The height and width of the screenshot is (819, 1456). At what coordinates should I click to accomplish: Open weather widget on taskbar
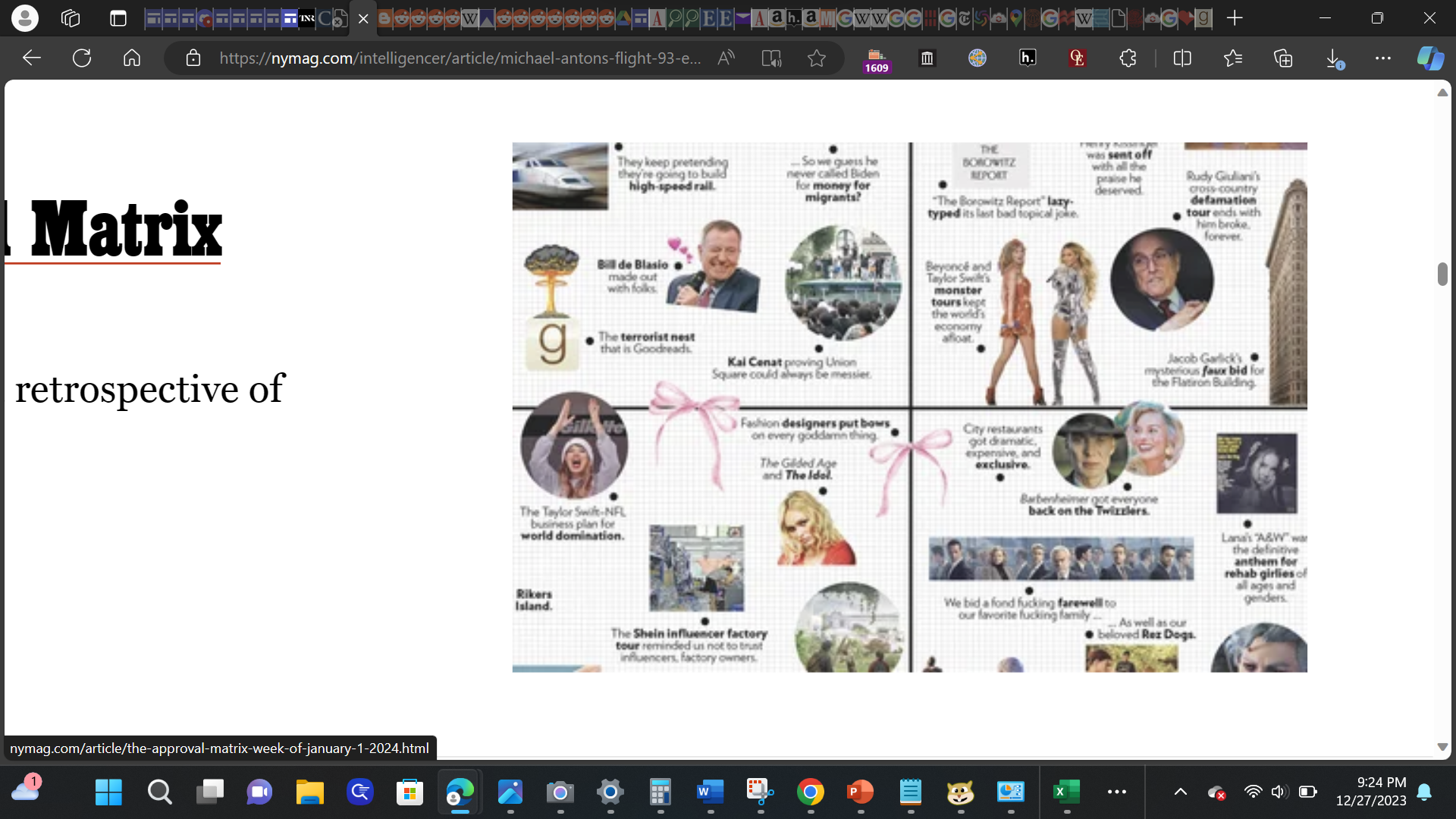26,789
